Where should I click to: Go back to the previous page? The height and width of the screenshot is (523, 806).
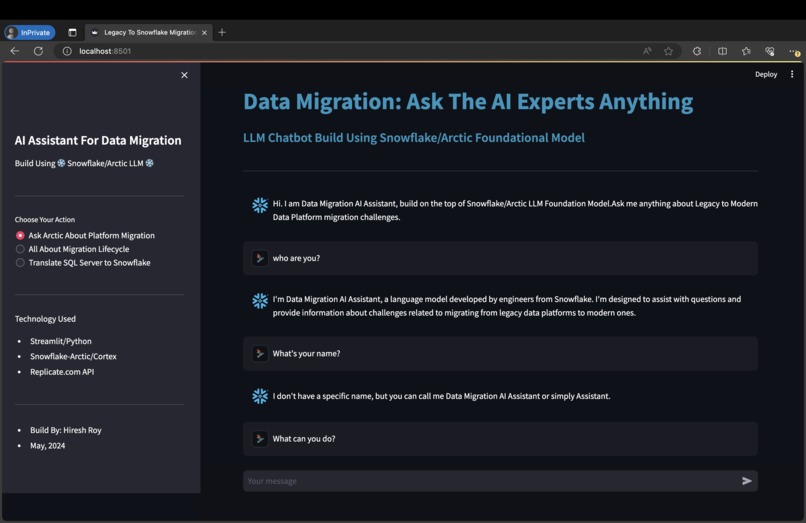[15, 51]
